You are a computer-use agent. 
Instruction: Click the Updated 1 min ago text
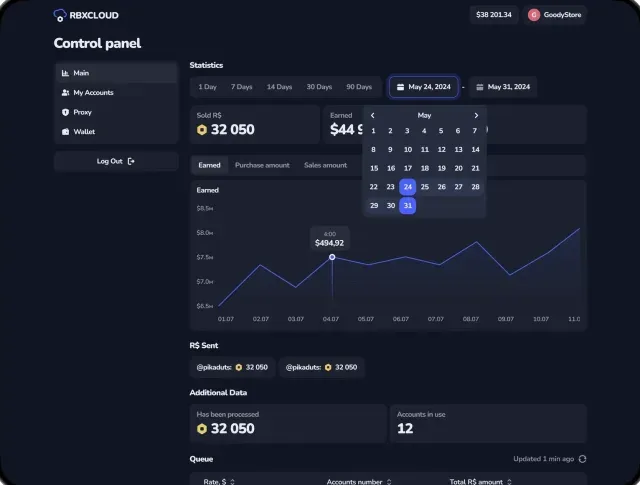pos(544,459)
